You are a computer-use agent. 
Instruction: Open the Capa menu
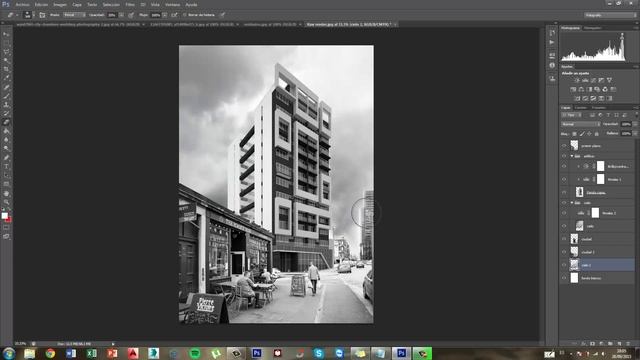[77, 4]
